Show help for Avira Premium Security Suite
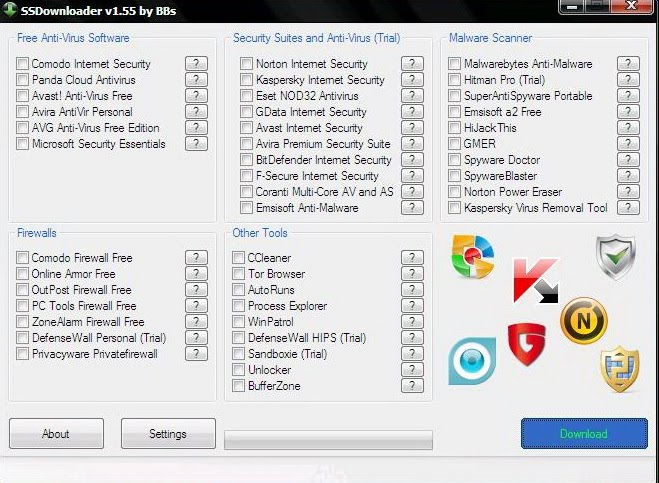The height and width of the screenshot is (483, 659). 412,143
